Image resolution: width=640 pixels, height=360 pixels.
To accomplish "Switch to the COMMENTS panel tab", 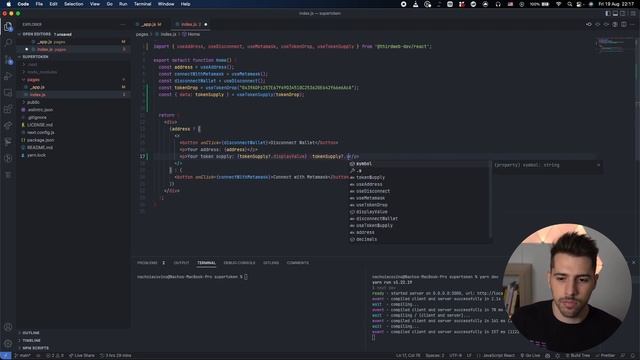I will pyautogui.click(x=298, y=263).
